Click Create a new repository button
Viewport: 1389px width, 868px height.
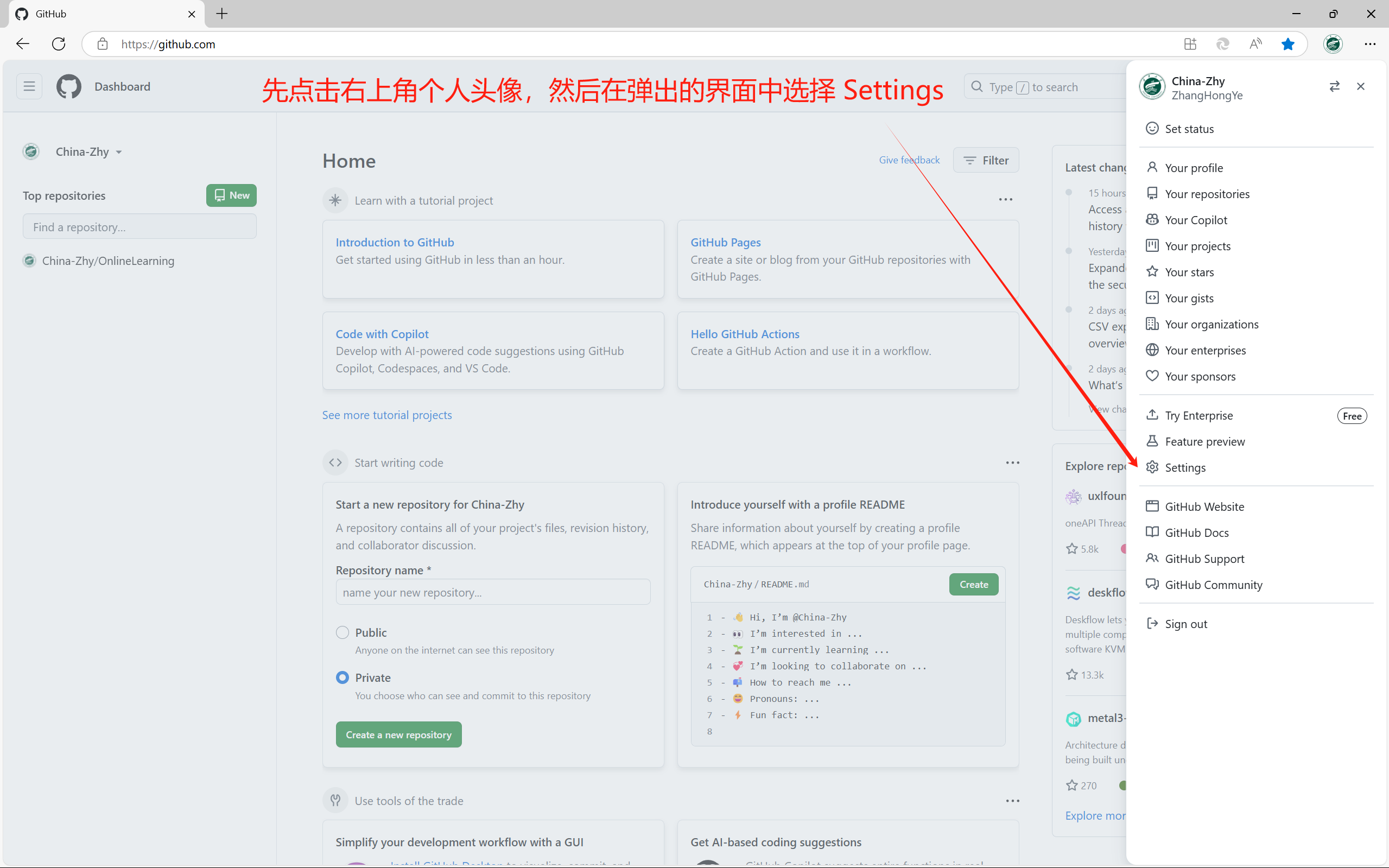[x=399, y=735]
